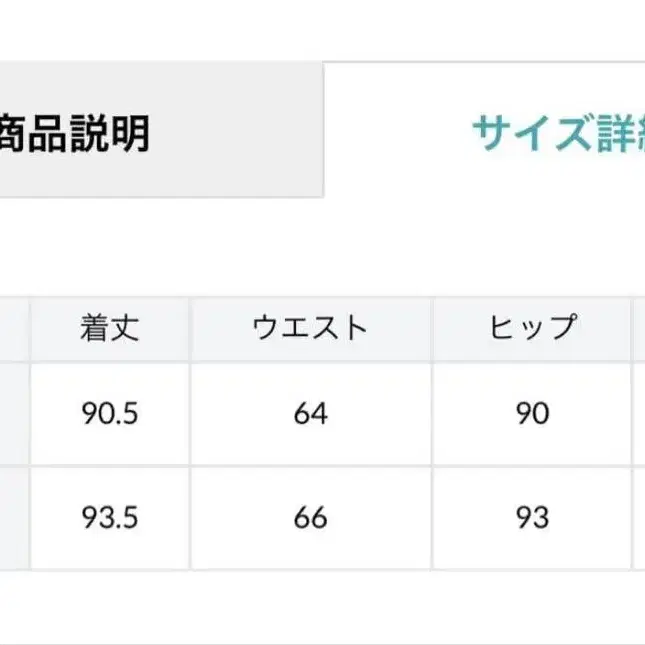
Task: Select the waist value 64
Action: [x=310, y=413]
